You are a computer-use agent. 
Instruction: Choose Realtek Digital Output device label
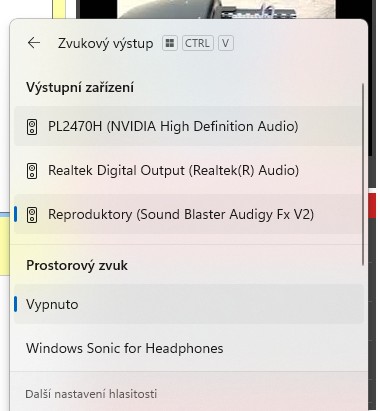[x=173, y=170]
